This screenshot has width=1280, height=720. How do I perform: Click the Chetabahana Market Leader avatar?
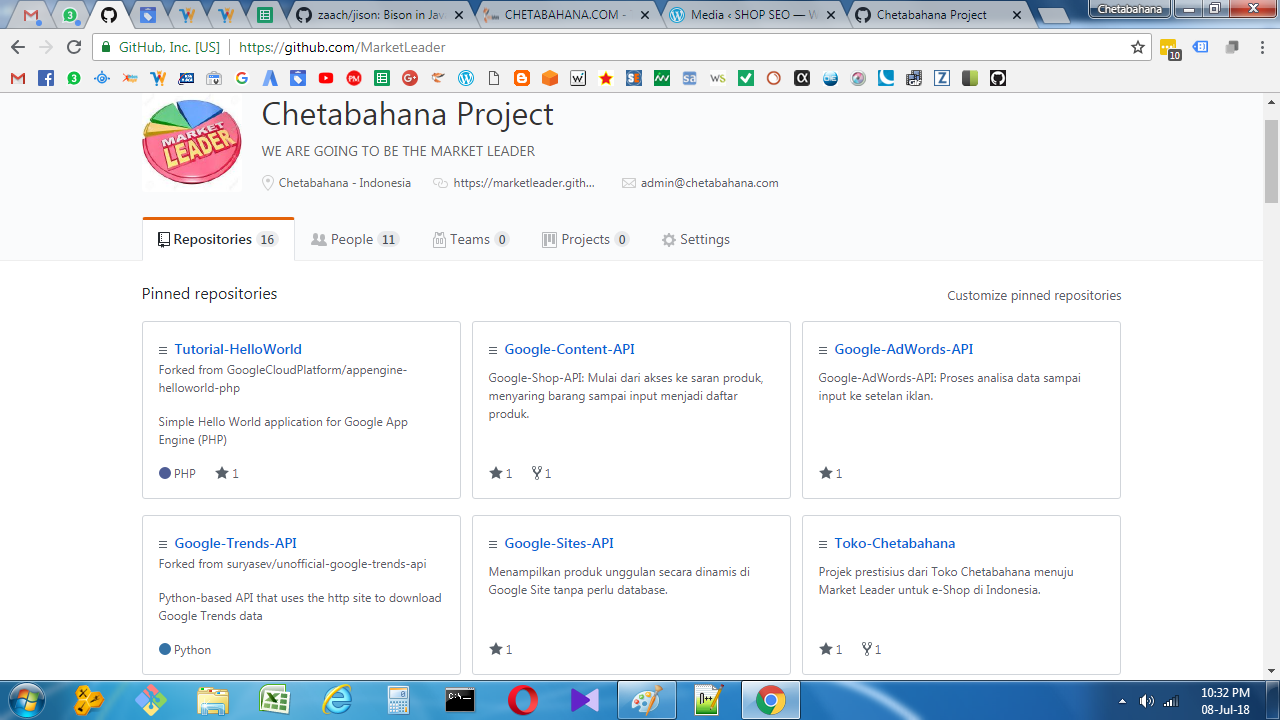coord(192,143)
